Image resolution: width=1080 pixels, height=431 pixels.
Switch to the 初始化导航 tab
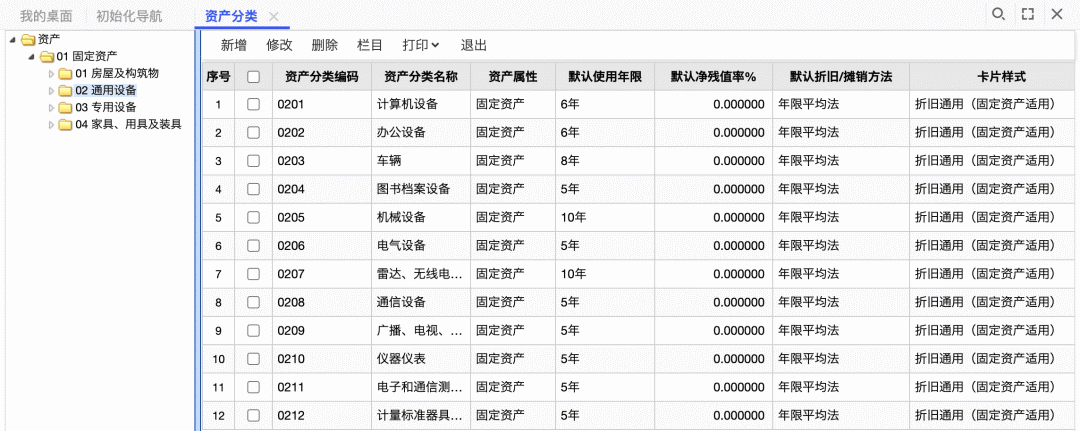coord(129,15)
